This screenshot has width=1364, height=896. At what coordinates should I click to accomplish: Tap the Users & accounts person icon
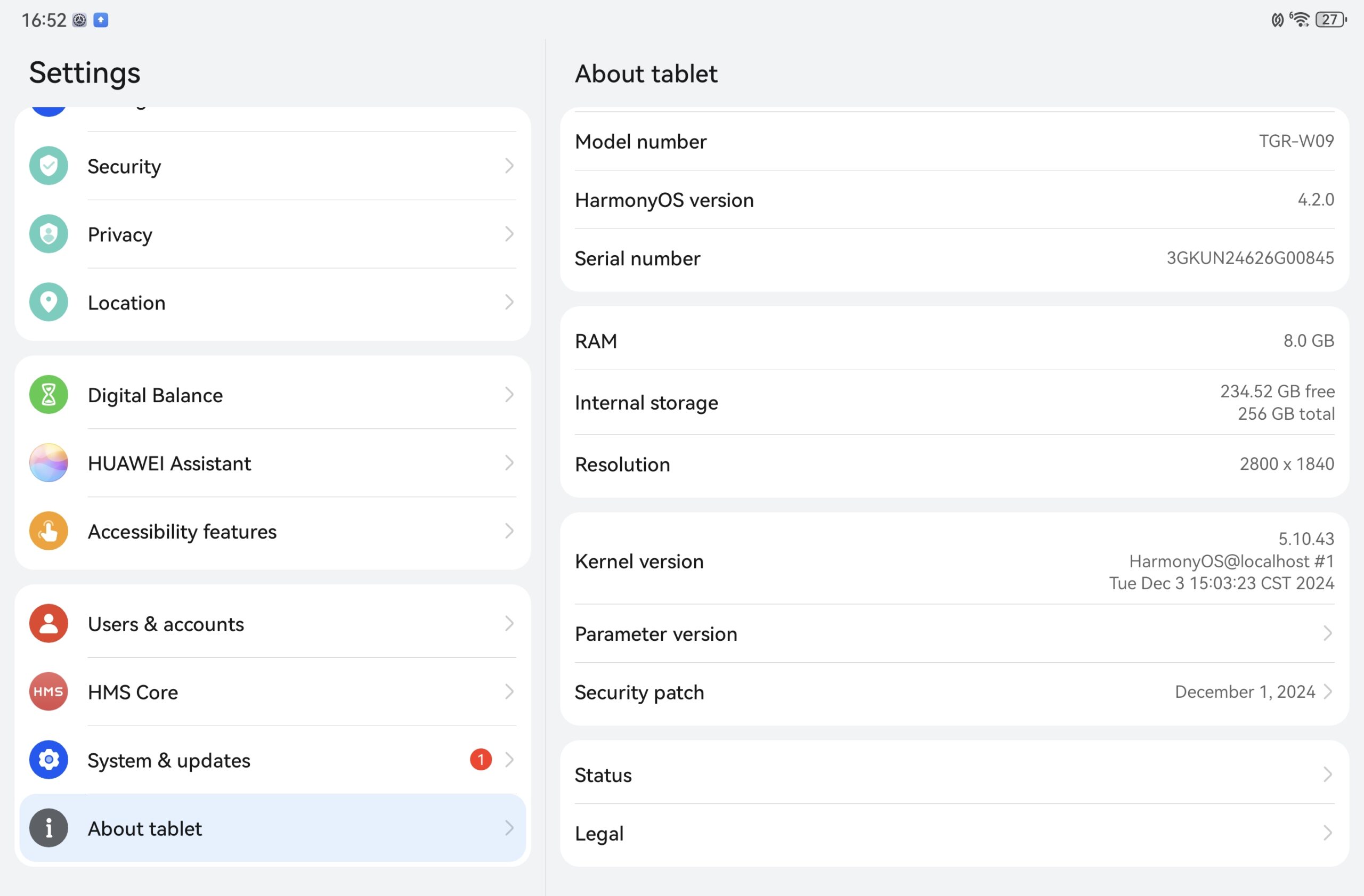tap(48, 623)
